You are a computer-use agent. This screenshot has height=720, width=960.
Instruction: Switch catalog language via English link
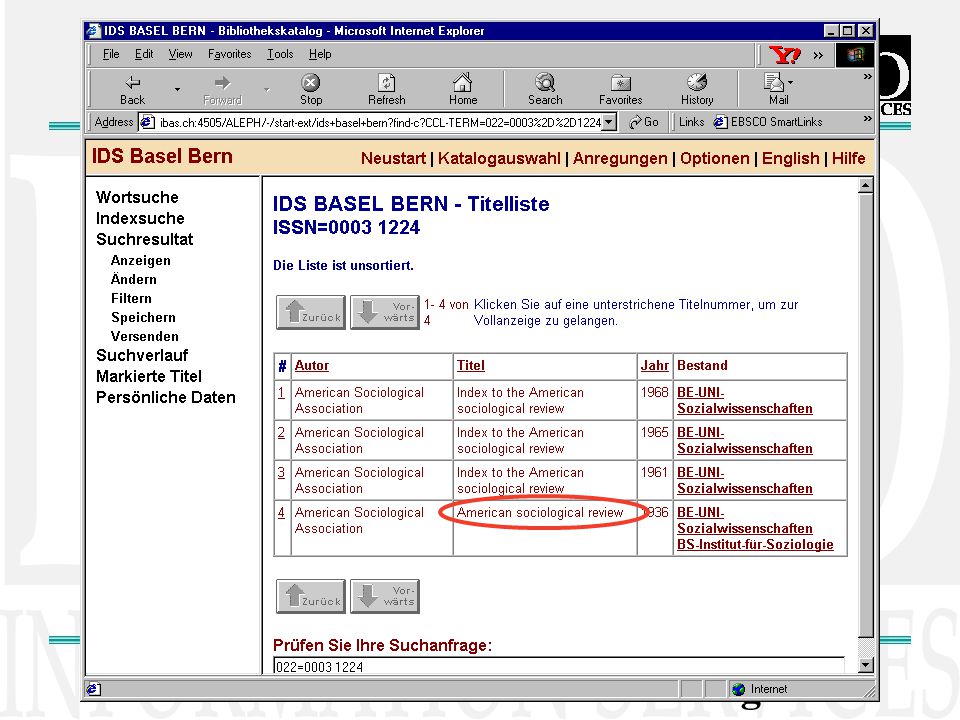(x=790, y=159)
